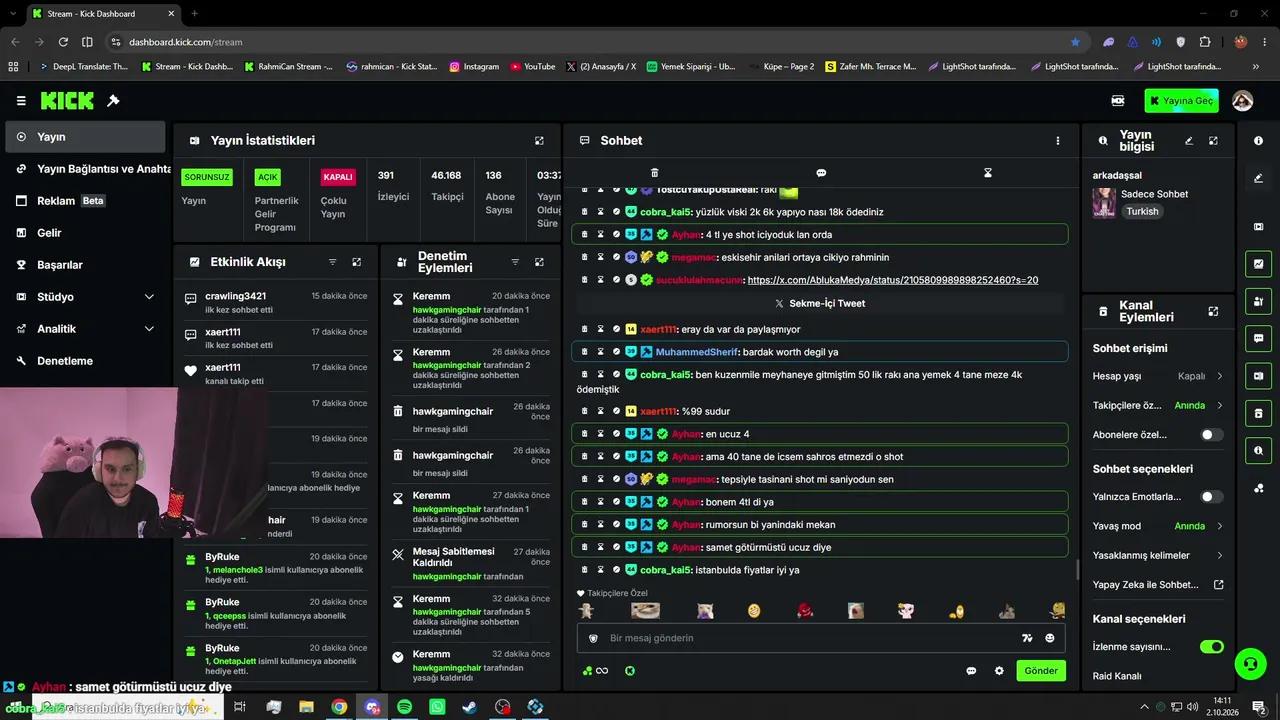Expand the Kanal Eylemleri panel
The width and height of the screenshot is (1280, 720).
(x=1213, y=311)
